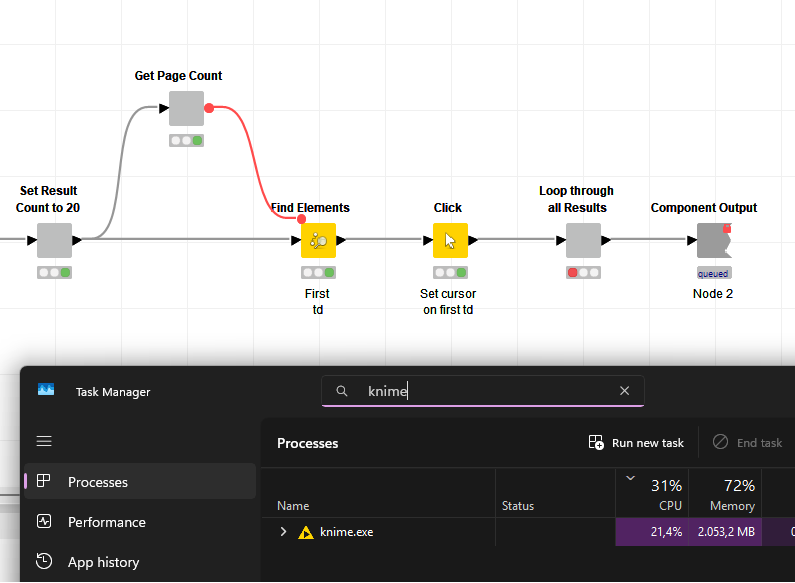
Task: Click the queued status under Component Output
Action: point(713,273)
